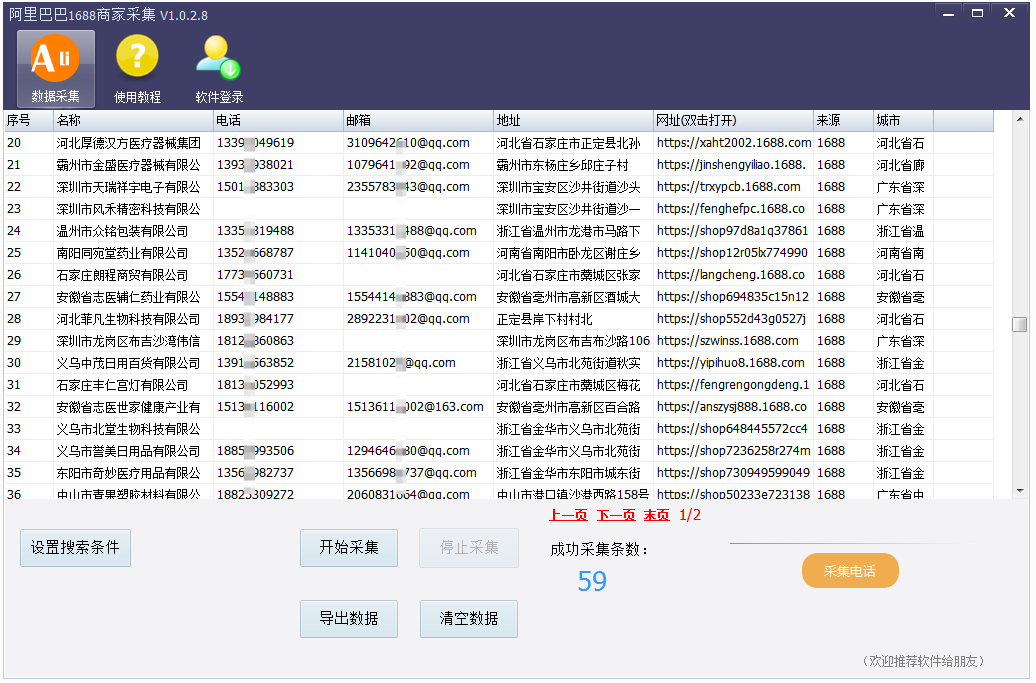Click address 河南省南阳市卧龙区谢庄乡
Image resolution: width=1036 pixels, height=683 pixels.
568,253
